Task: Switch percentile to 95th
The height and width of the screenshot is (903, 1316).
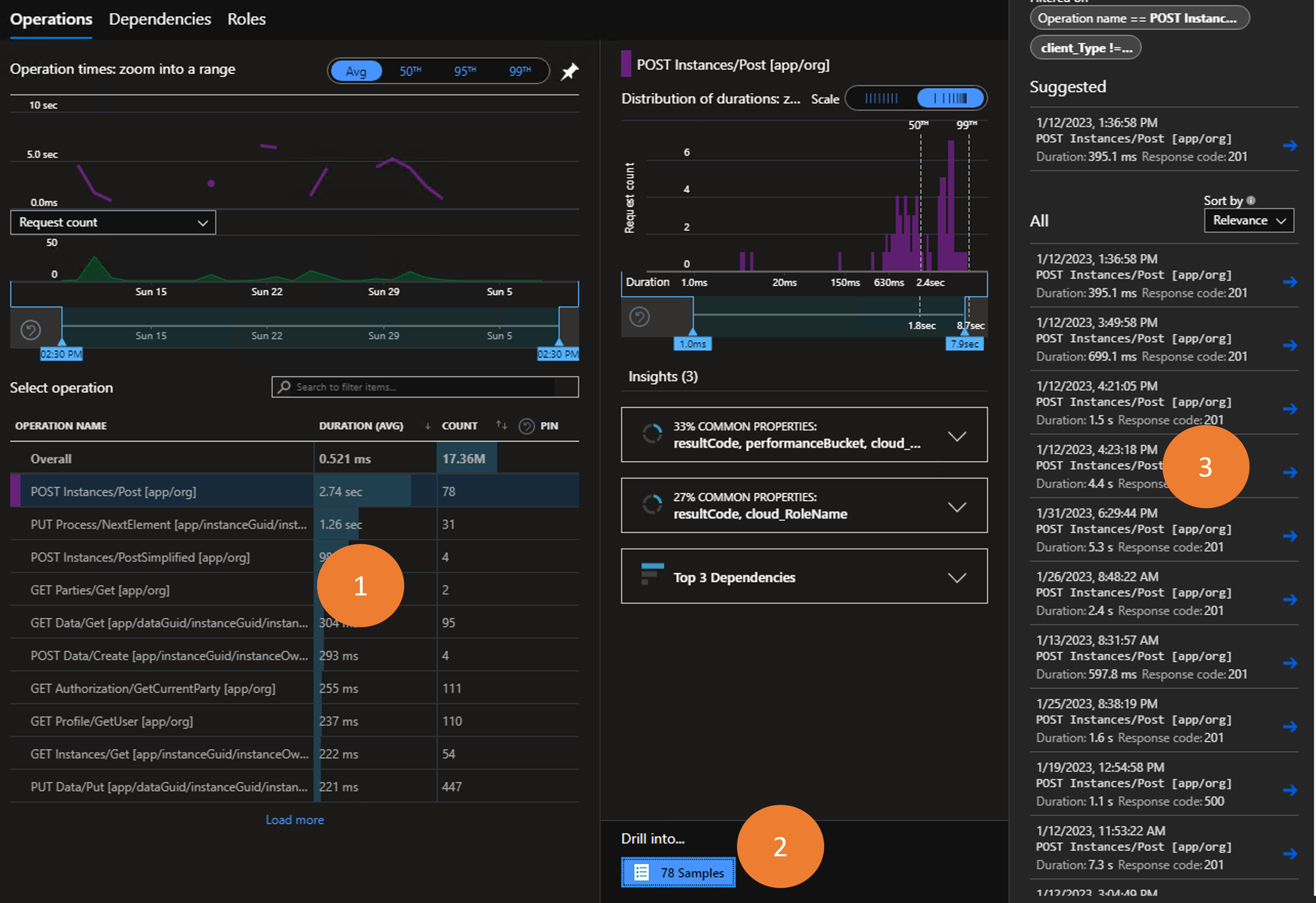Action: tap(464, 72)
